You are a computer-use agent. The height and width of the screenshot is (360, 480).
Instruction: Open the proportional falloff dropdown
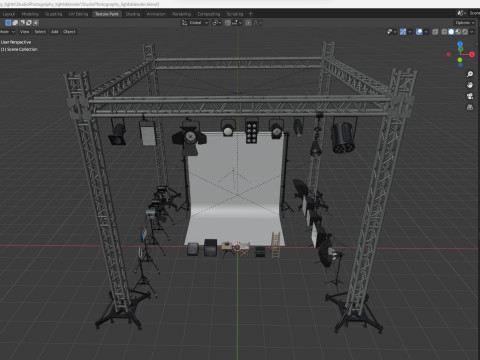(258, 23)
